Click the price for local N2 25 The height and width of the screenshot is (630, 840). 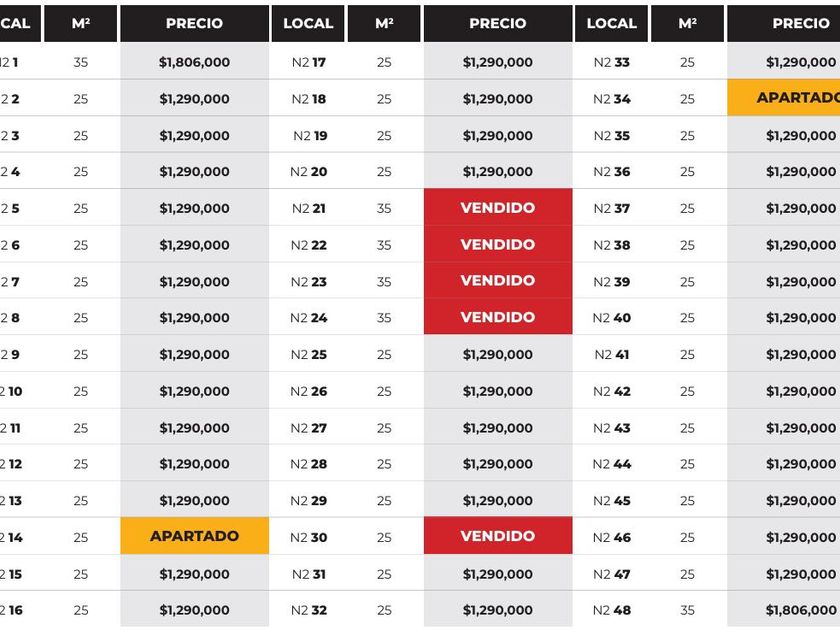tap(498, 355)
